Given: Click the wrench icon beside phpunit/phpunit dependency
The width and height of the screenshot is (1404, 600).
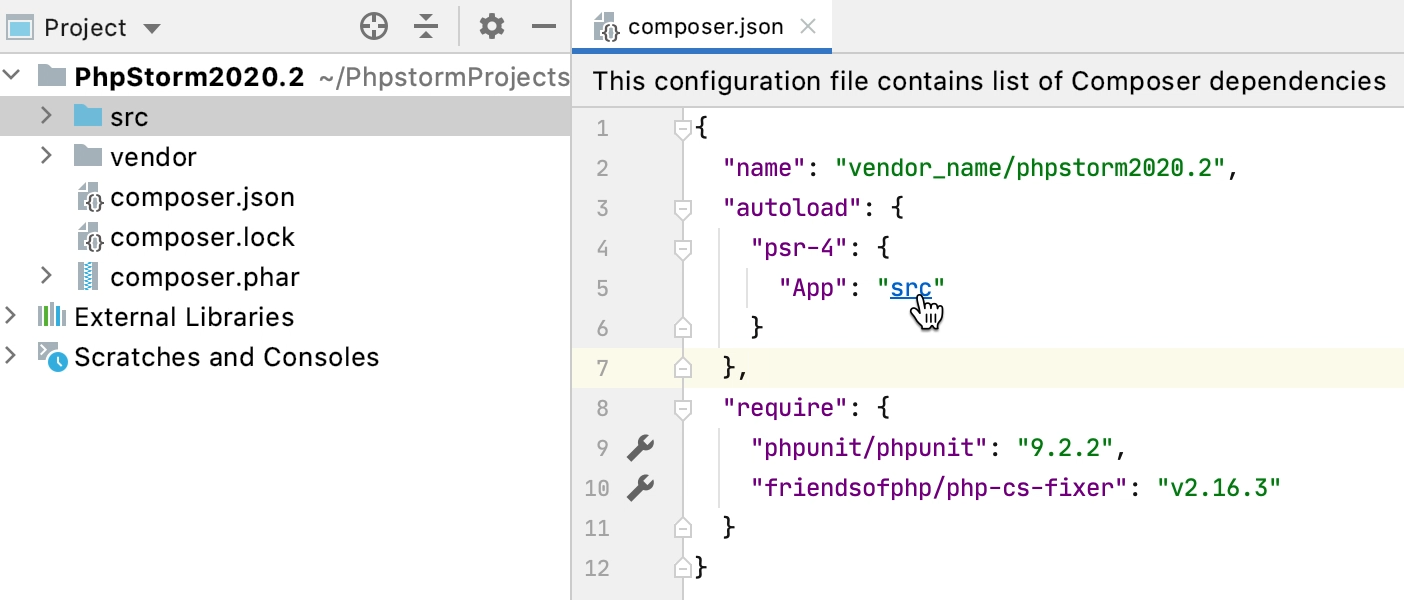Looking at the screenshot, I should point(640,447).
